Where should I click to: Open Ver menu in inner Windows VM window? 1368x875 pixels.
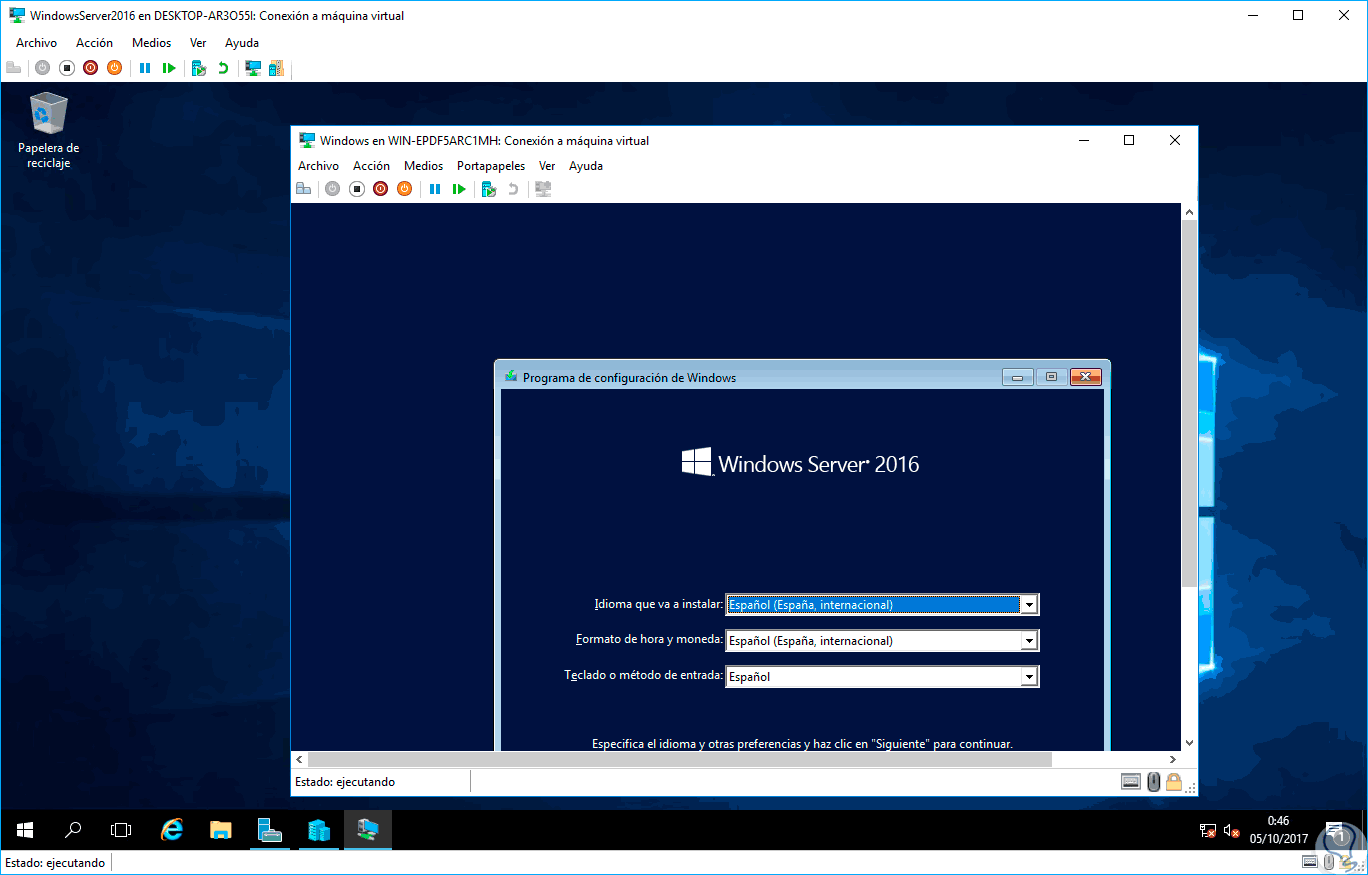(547, 166)
